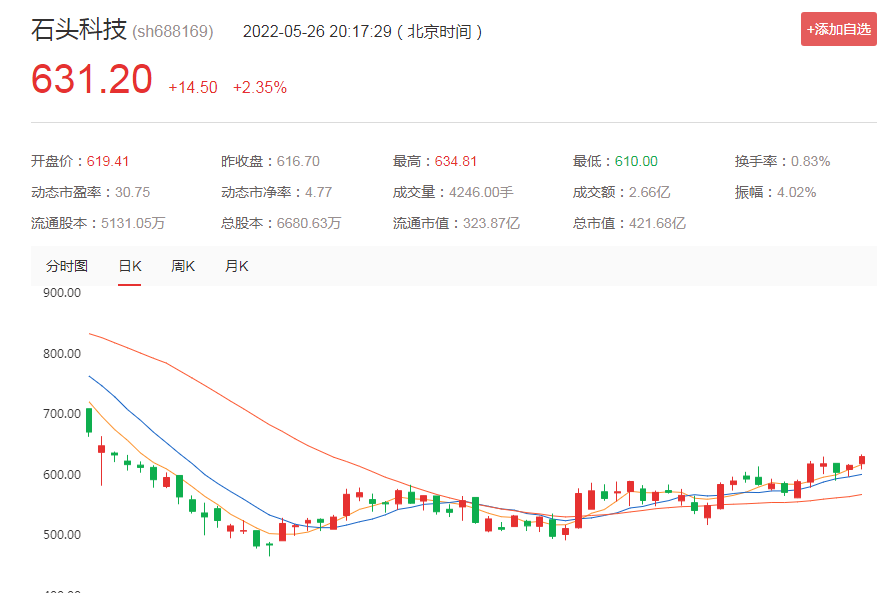Click the 成交额 value 2.66亿
Viewport: 885px width, 593px height.
(649, 192)
